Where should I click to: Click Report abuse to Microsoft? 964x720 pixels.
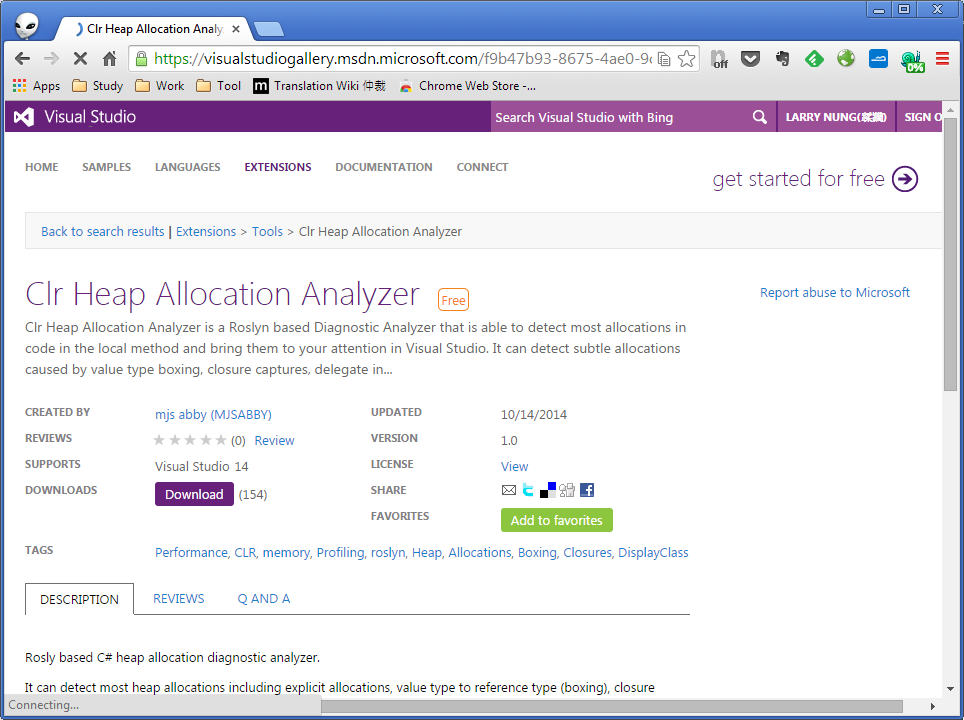click(834, 292)
